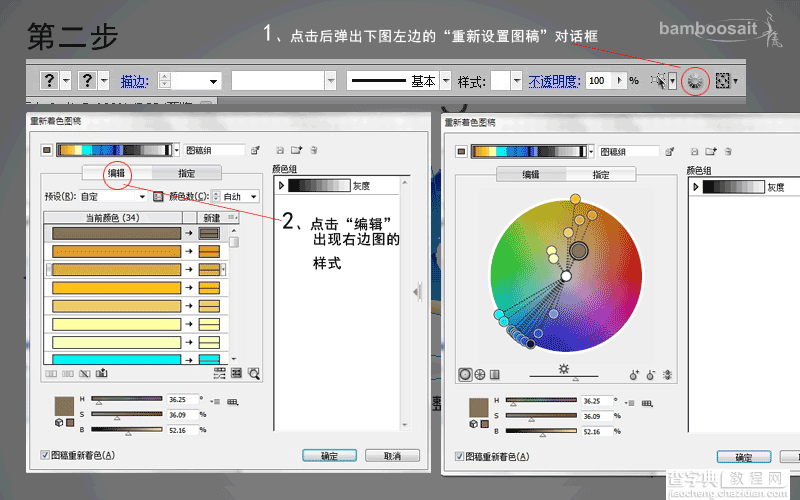Click the new row icon below the color list
Image resolution: width=800 pixels, height=500 pixels.
[x=102, y=373]
